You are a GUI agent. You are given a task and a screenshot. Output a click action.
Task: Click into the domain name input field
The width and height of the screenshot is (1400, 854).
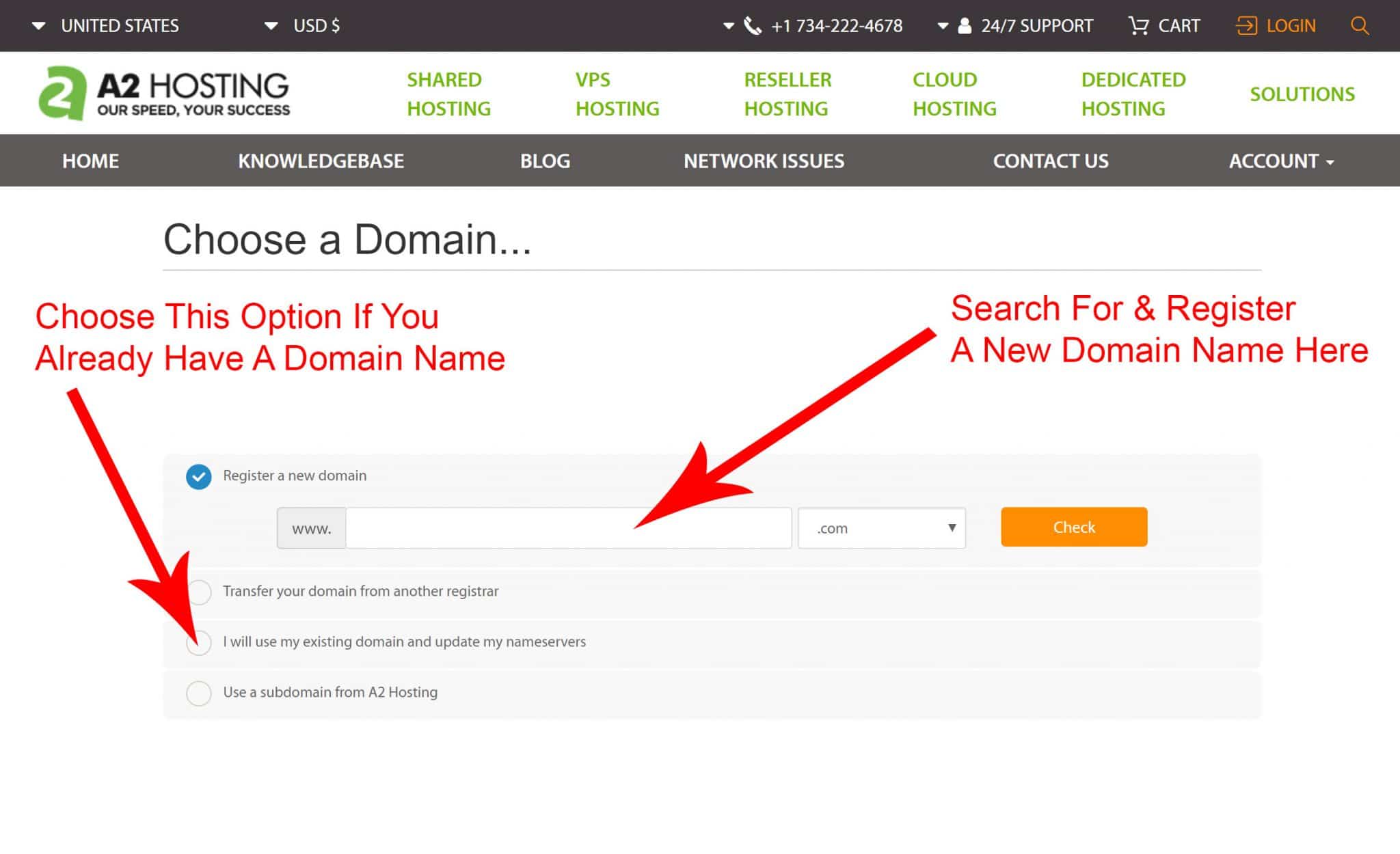pos(569,527)
